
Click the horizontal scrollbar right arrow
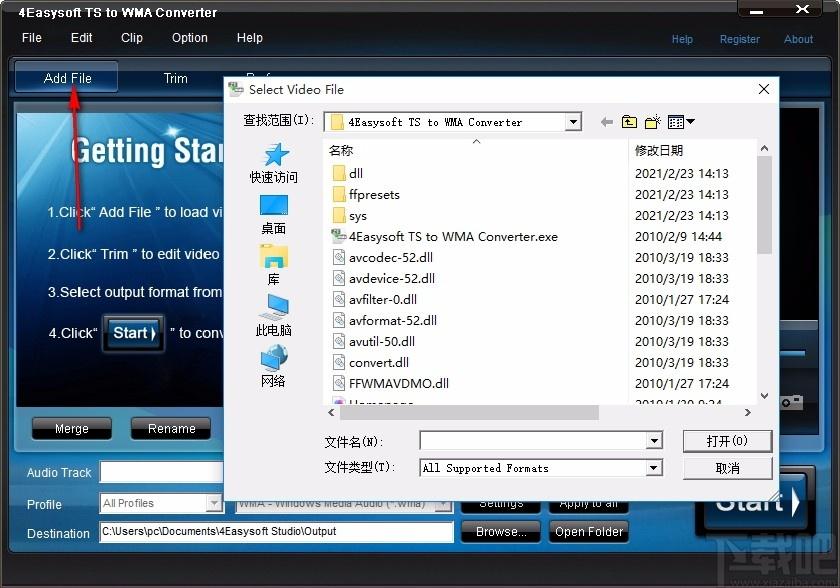coord(748,412)
